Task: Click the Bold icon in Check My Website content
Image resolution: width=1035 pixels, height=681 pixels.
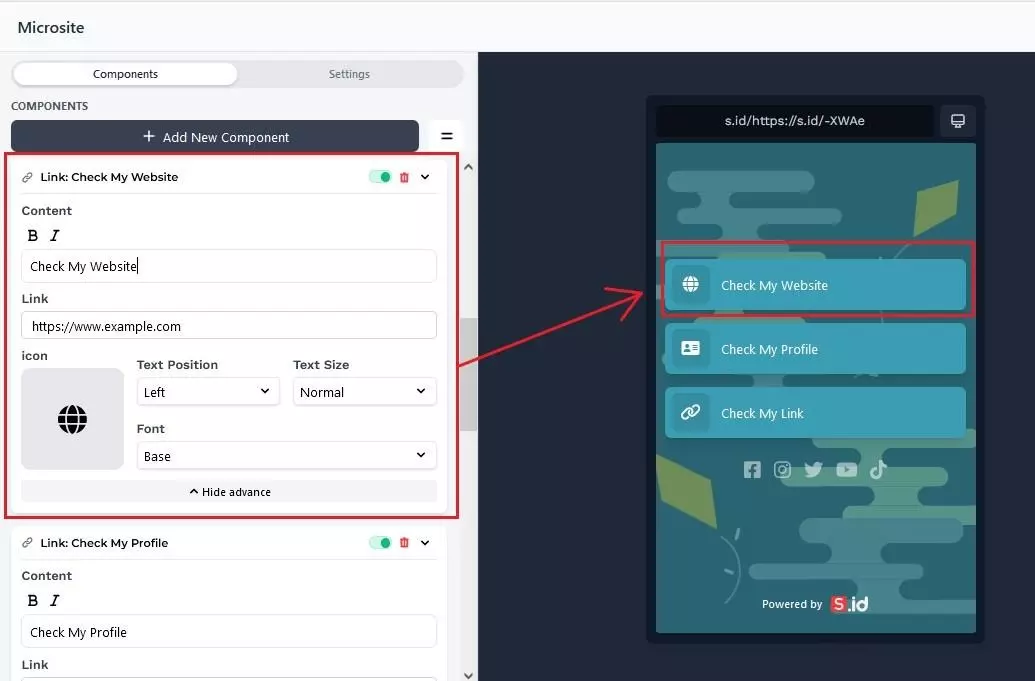Action: 32,236
